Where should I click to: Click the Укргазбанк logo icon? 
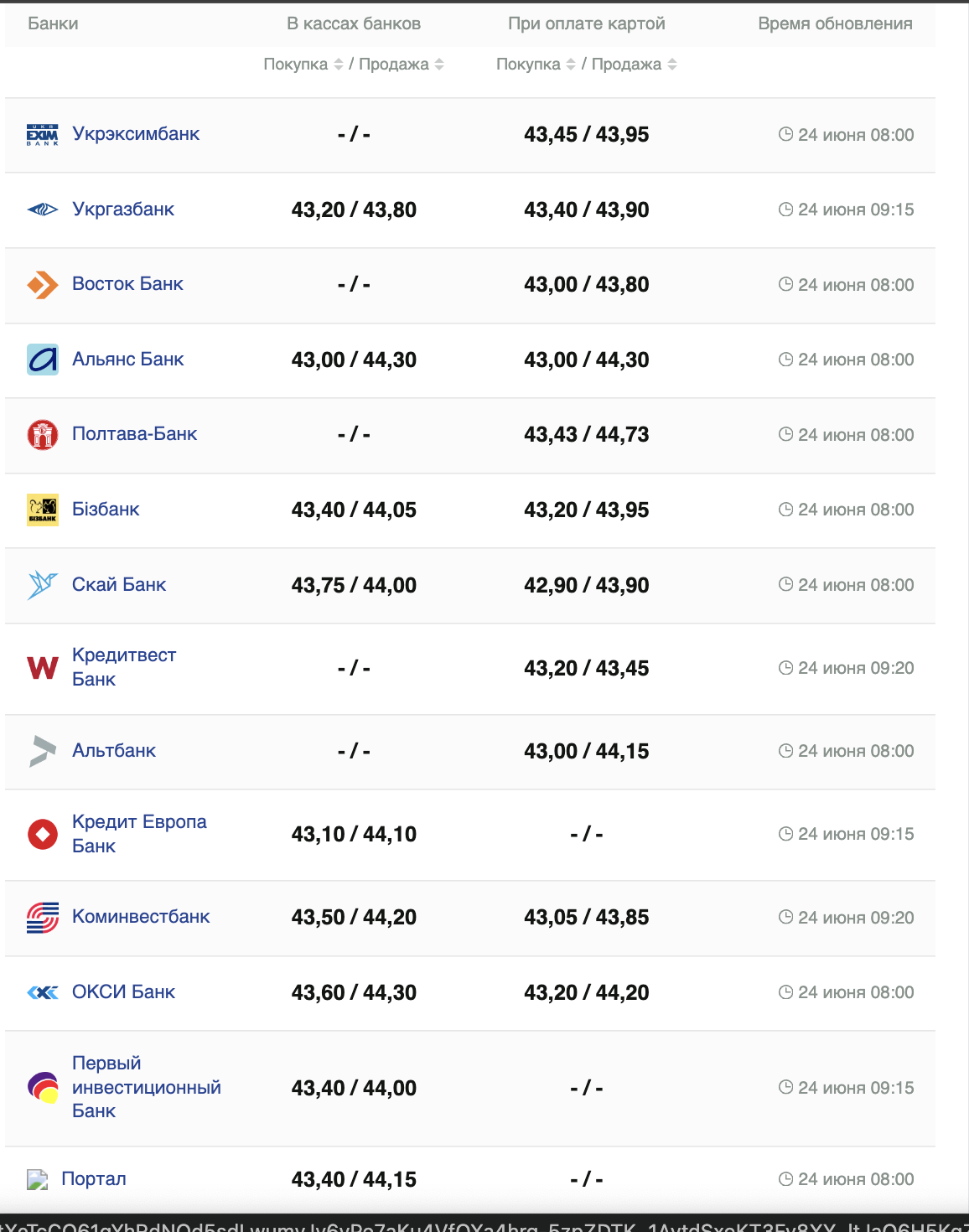click(x=43, y=210)
